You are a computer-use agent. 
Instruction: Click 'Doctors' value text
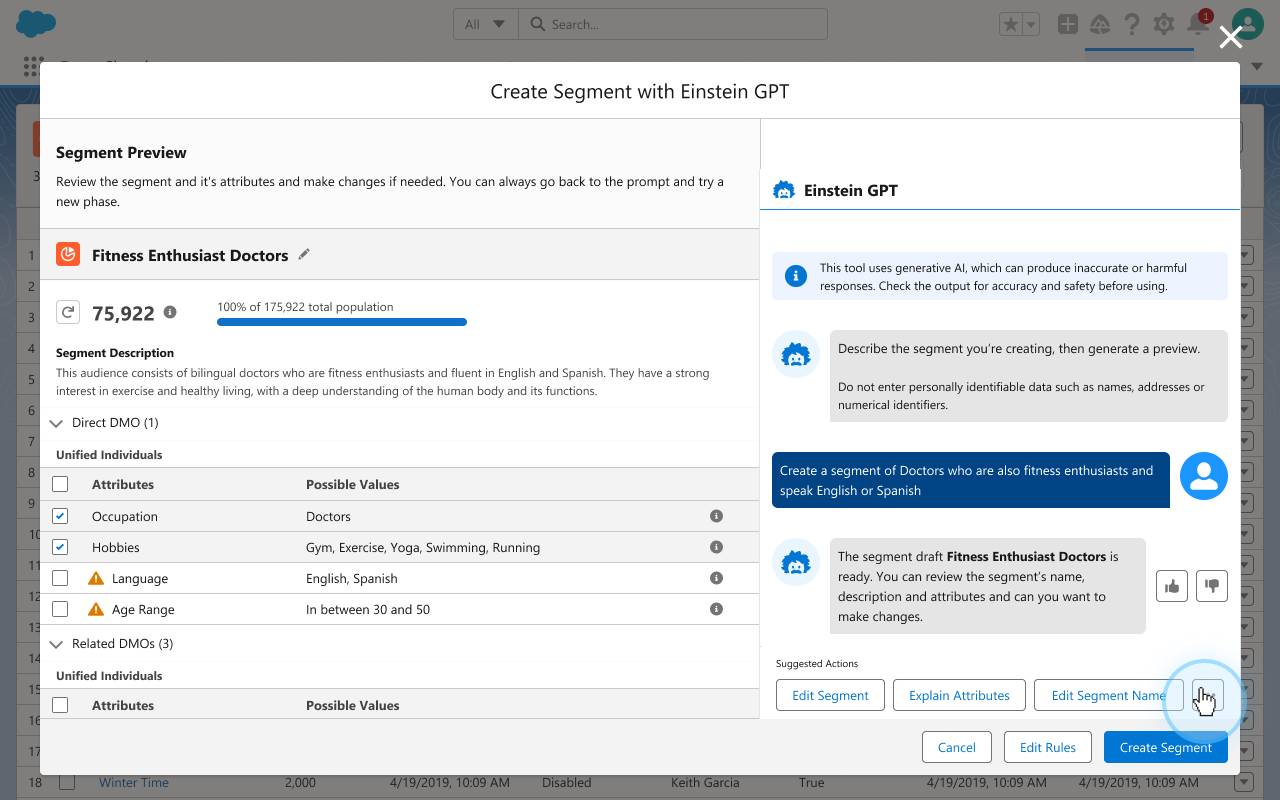pyautogui.click(x=328, y=516)
